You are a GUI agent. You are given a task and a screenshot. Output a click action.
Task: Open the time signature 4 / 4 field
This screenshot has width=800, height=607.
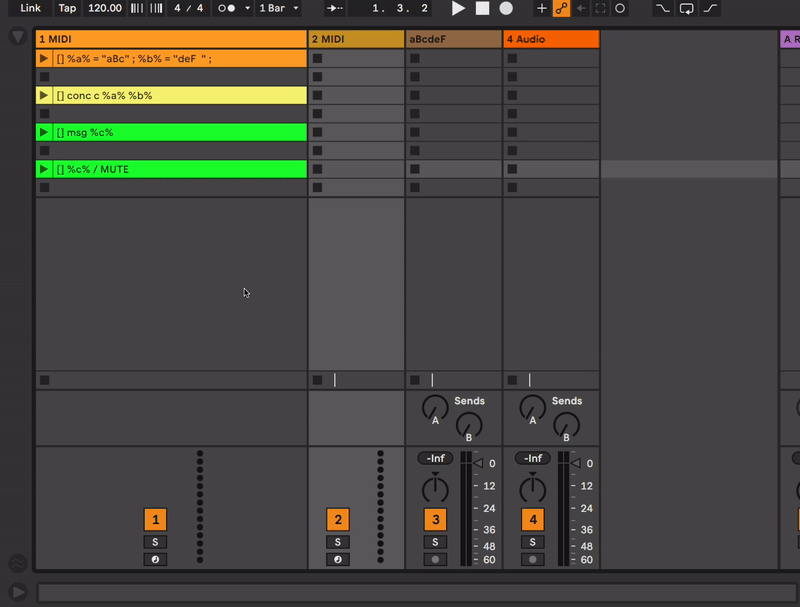coord(187,8)
